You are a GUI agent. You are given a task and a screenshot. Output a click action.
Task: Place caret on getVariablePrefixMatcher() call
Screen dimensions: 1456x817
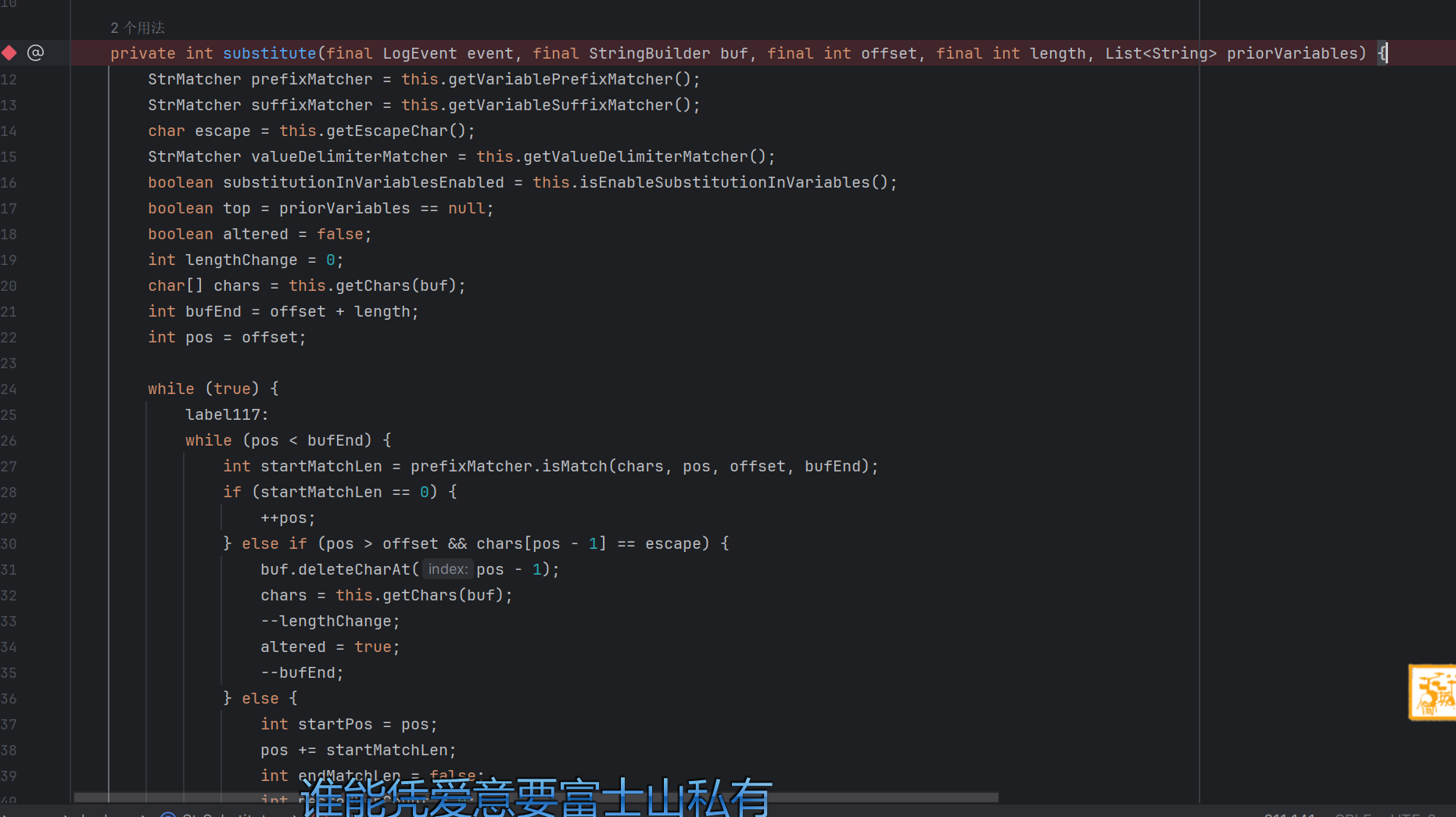click(x=569, y=79)
